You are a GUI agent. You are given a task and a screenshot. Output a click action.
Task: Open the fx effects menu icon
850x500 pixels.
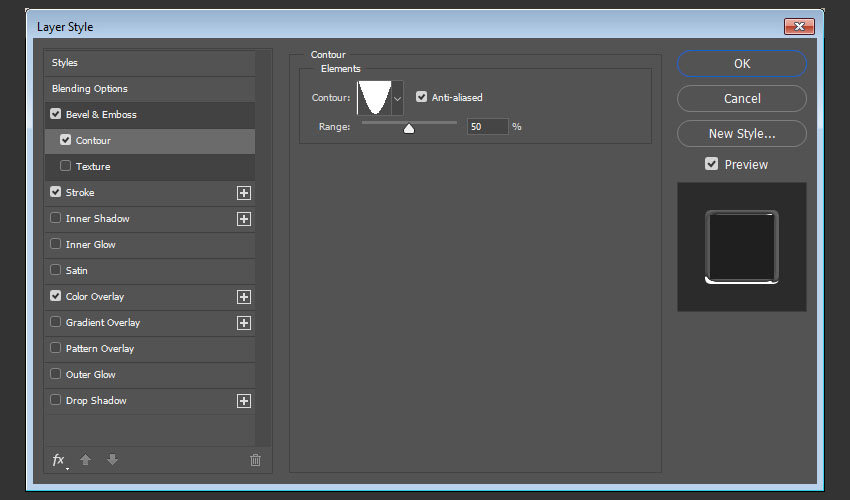[59, 460]
